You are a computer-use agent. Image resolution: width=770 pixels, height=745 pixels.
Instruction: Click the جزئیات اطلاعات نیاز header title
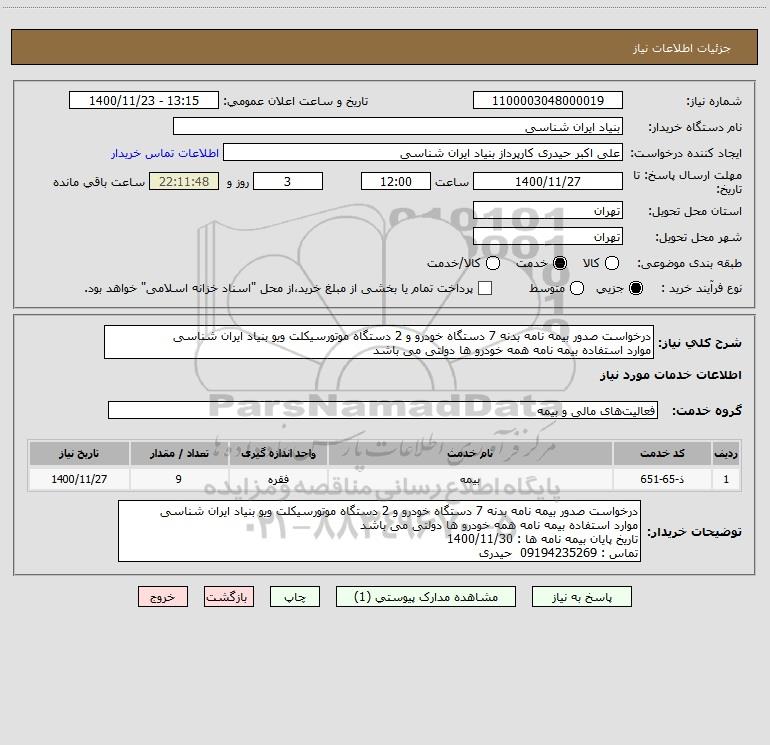(x=682, y=48)
